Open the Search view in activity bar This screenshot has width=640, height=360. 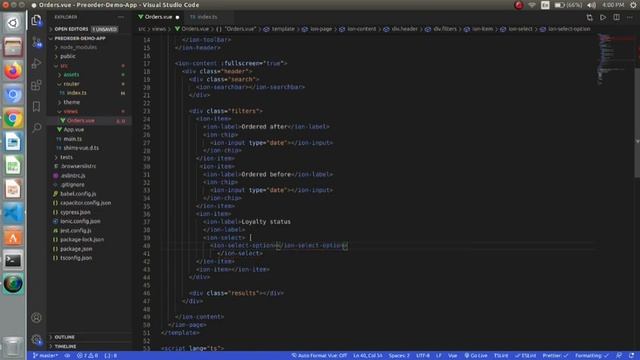point(36,128)
